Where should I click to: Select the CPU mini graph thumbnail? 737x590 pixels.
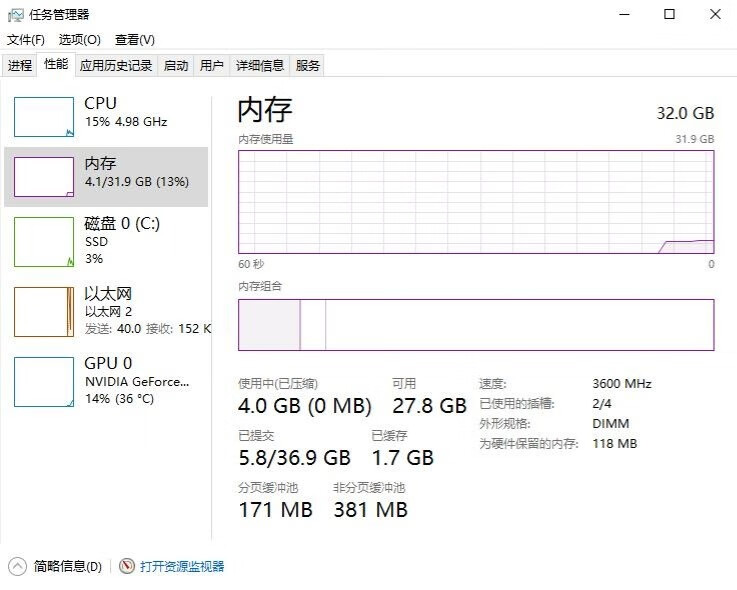pyautogui.click(x=44, y=117)
